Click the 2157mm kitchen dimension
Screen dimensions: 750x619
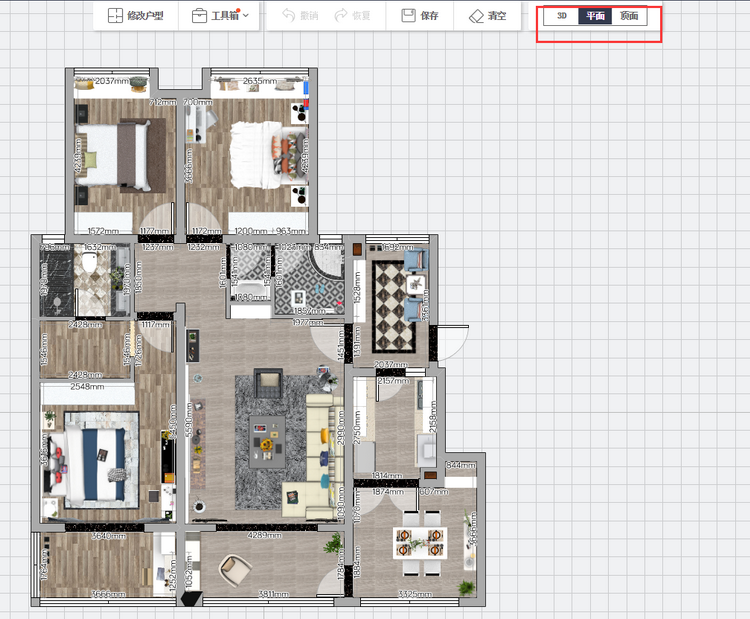[x=393, y=381]
